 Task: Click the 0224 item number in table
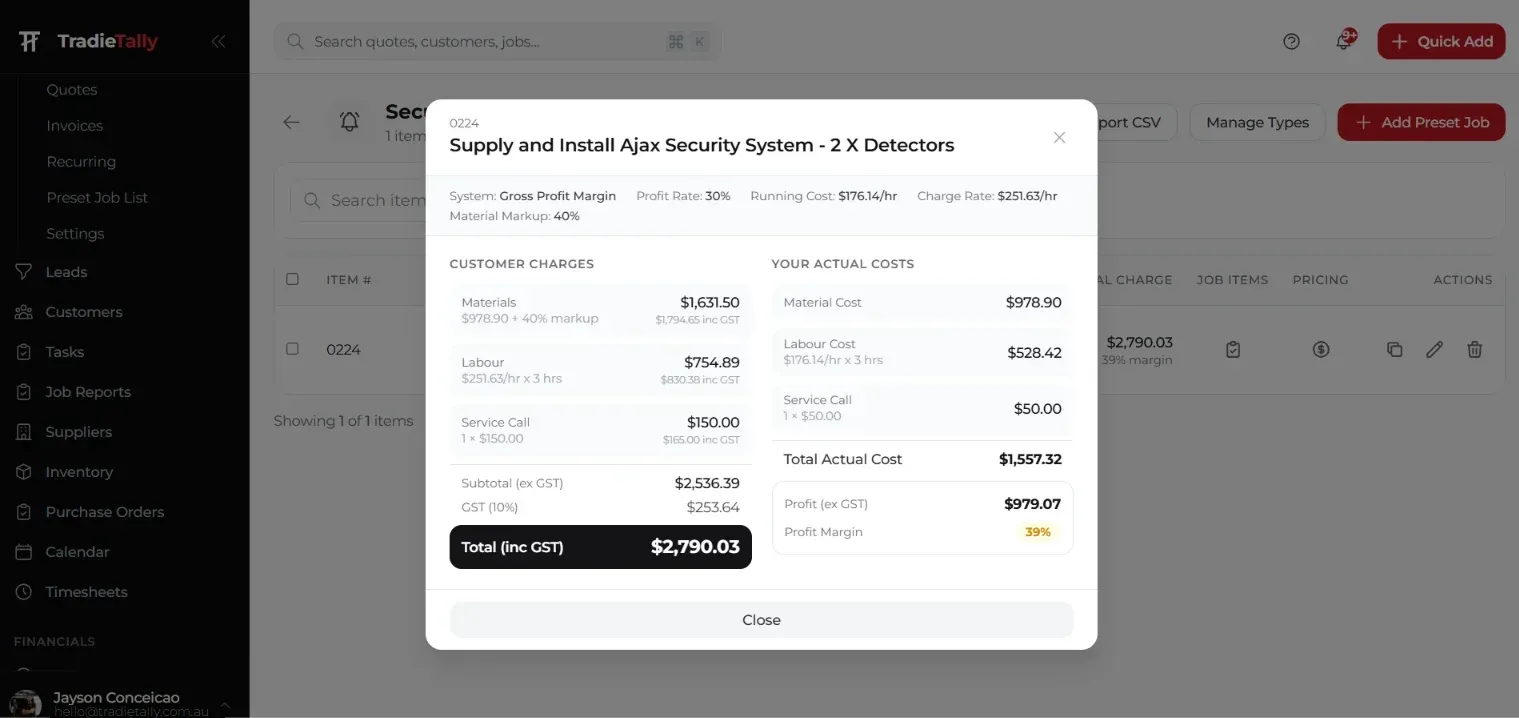tap(343, 349)
